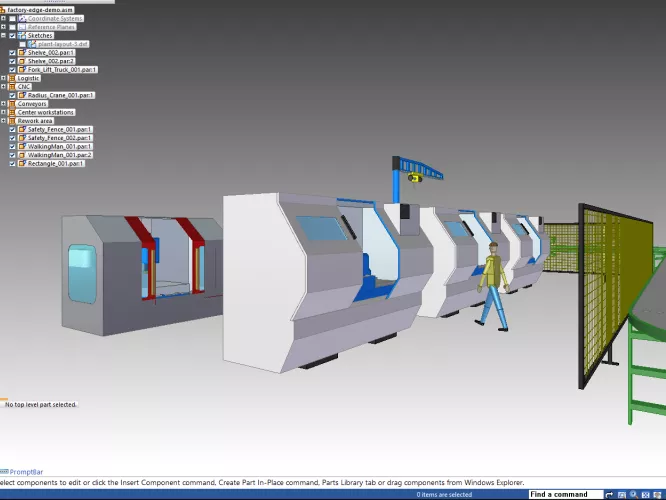Uncheck the Sketches checkbox
This screenshot has height=500, width=666.
pos(12,36)
